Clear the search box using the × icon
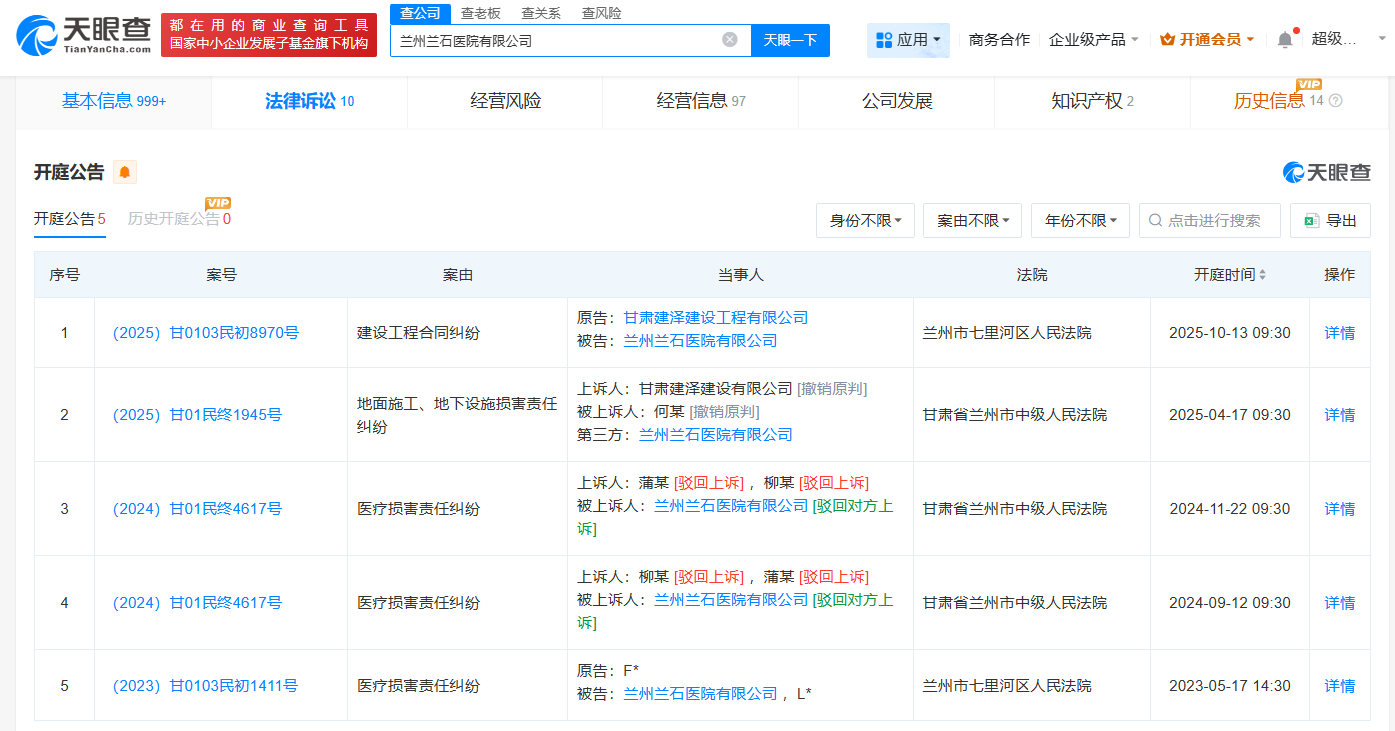The width and height of the screenshot is (1395, 731). click(730, 41)
